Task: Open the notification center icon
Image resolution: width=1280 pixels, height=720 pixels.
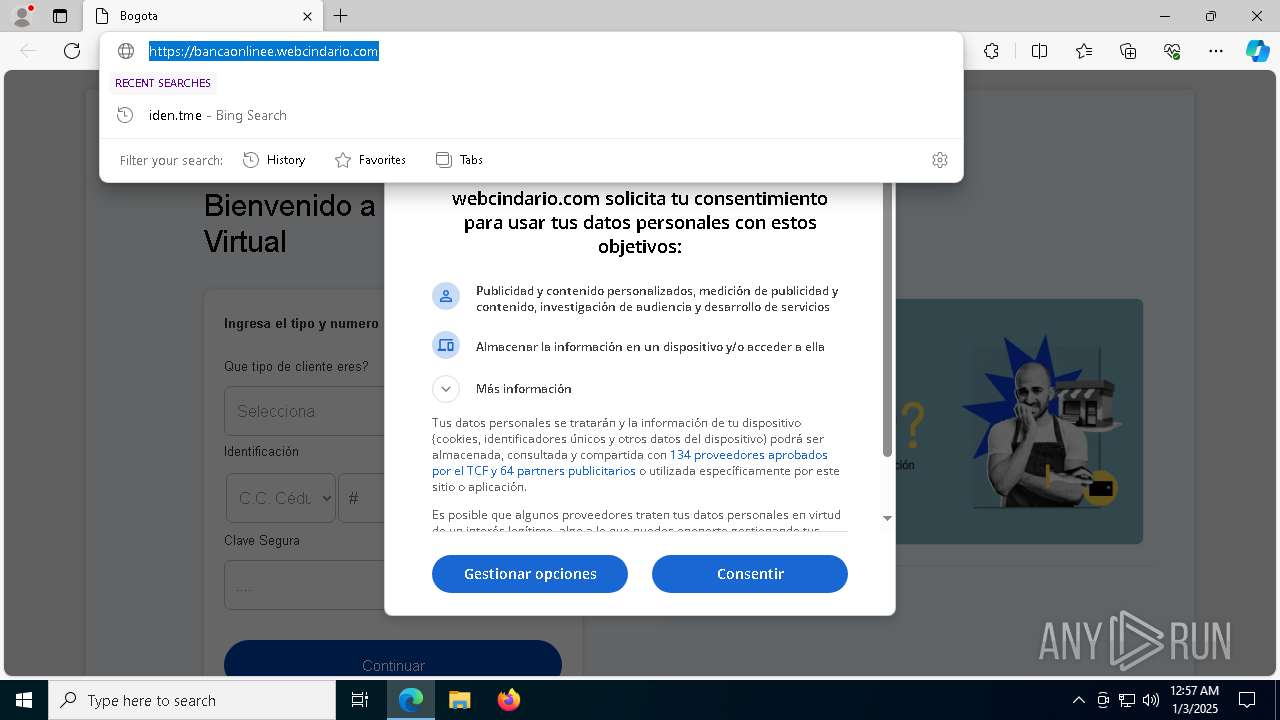Action: coord(1247,700)
